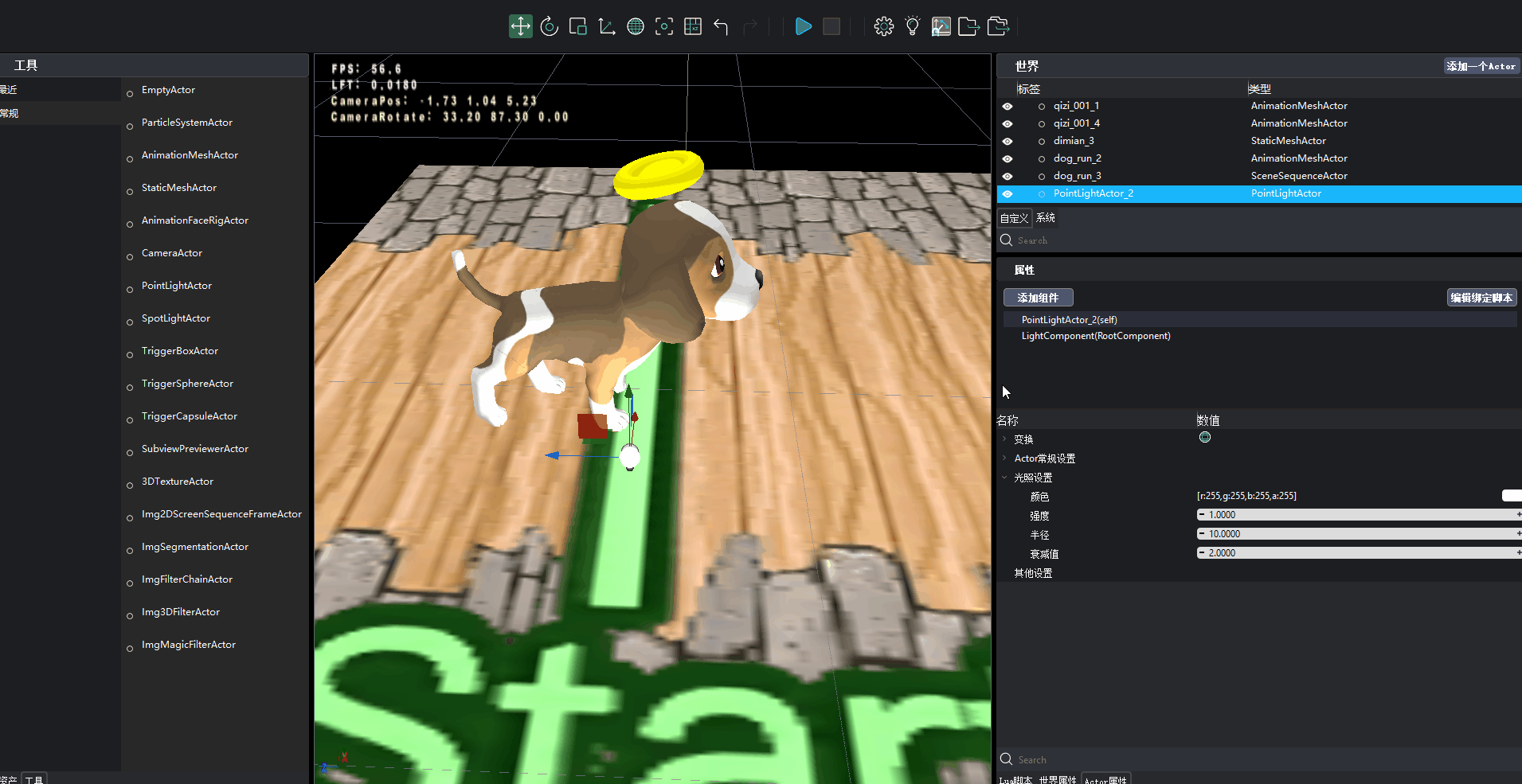The width and height of the screenshot is (1522, 784).
Task: Click the axis snap magnet icon
Action: click(941, 26)
